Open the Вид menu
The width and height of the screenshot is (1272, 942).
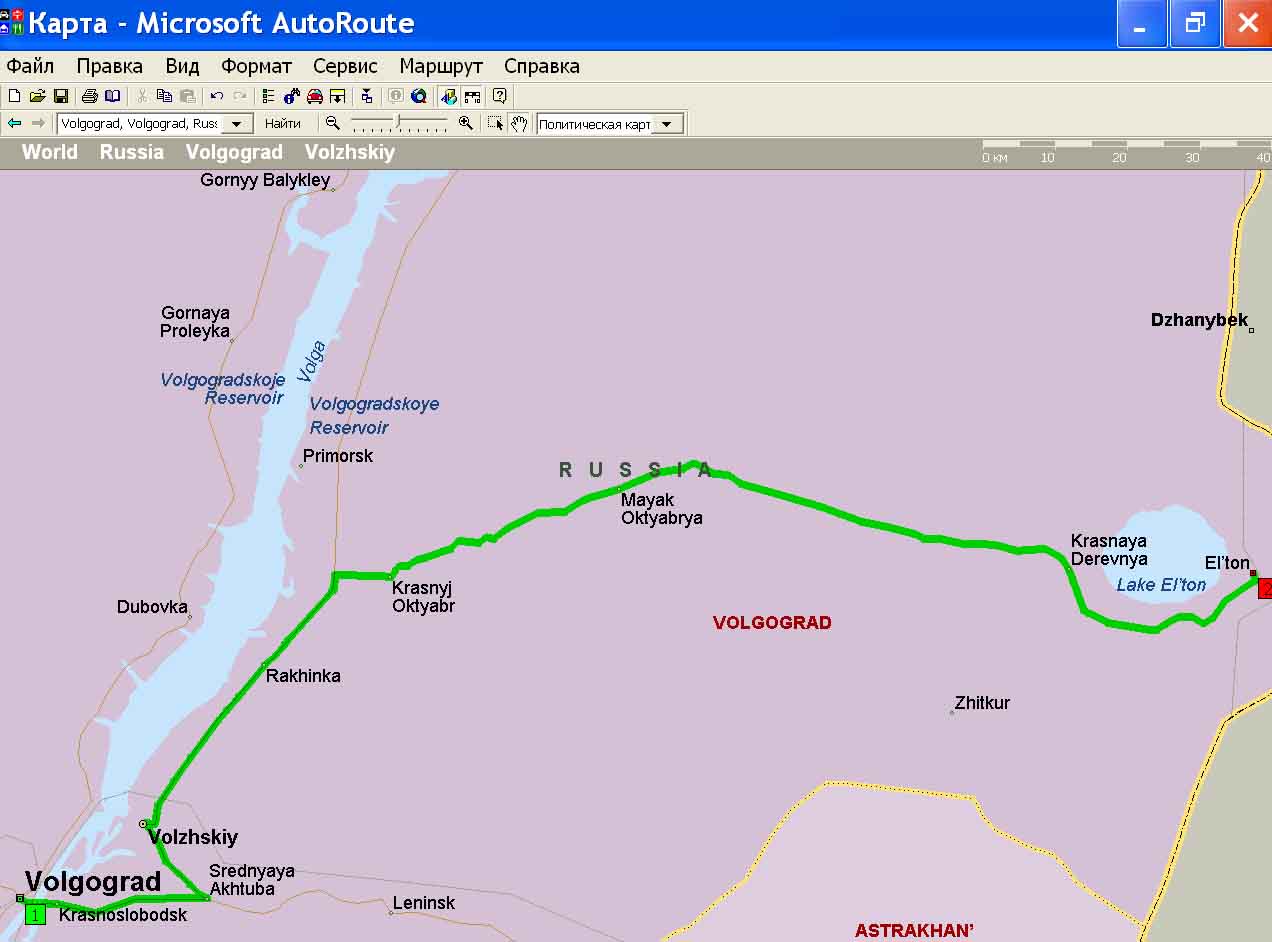point(182,66)
